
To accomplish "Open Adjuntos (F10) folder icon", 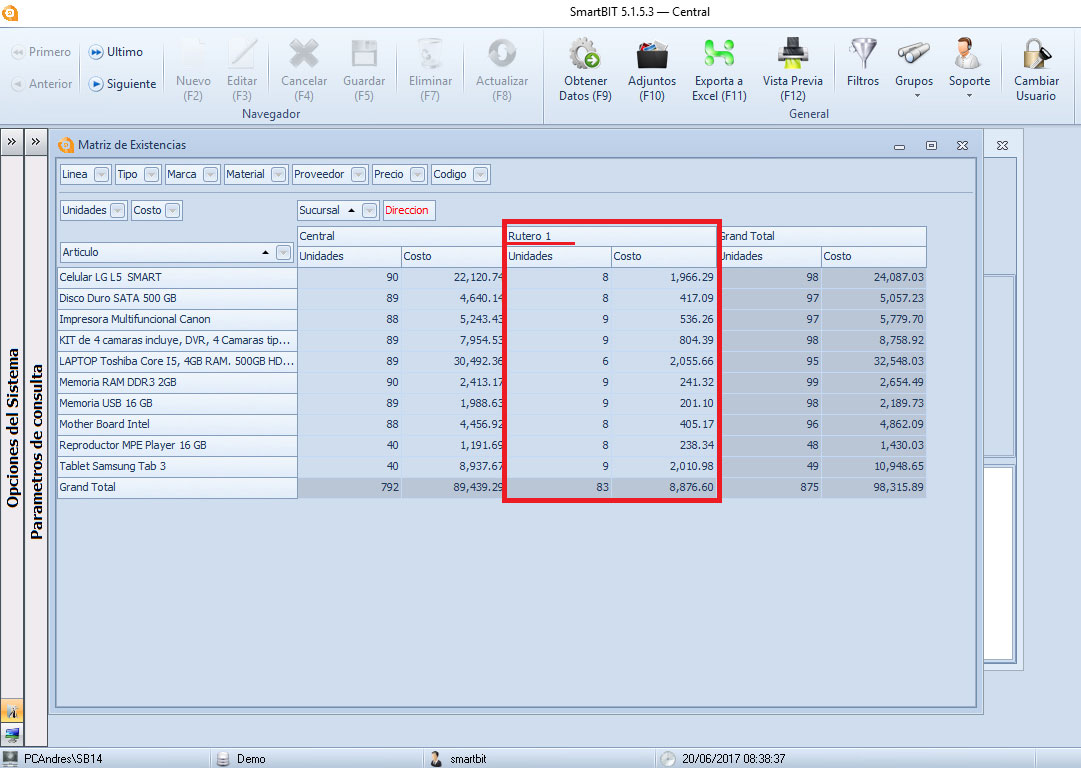I will pos(651,54).
